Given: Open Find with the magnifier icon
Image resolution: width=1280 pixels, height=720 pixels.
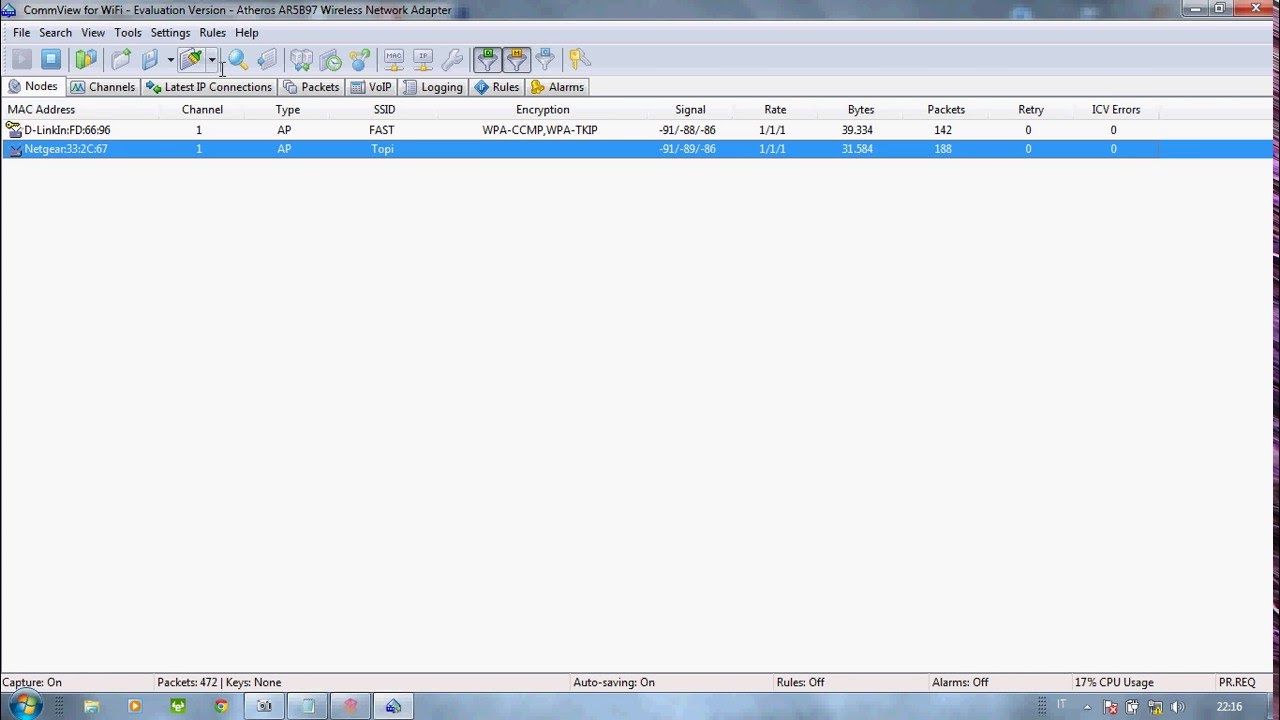Looking at the screenshot, I should click(x=238, y=60).
